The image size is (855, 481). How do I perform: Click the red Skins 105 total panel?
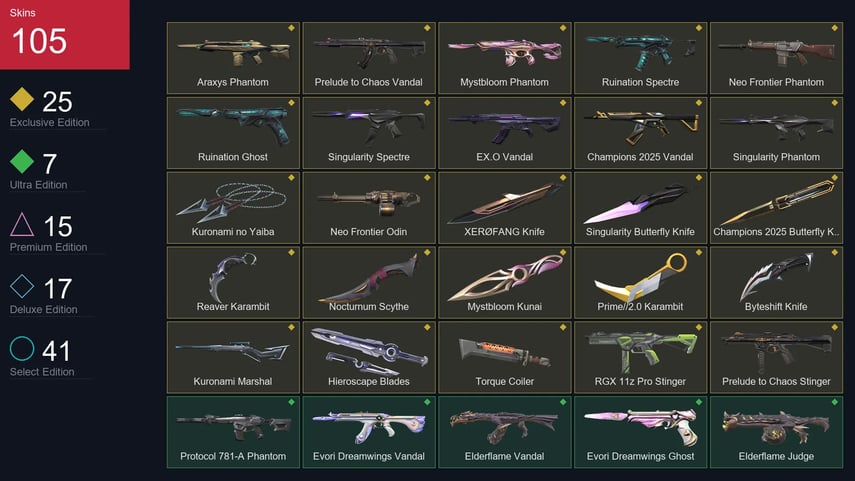(64, 34)
